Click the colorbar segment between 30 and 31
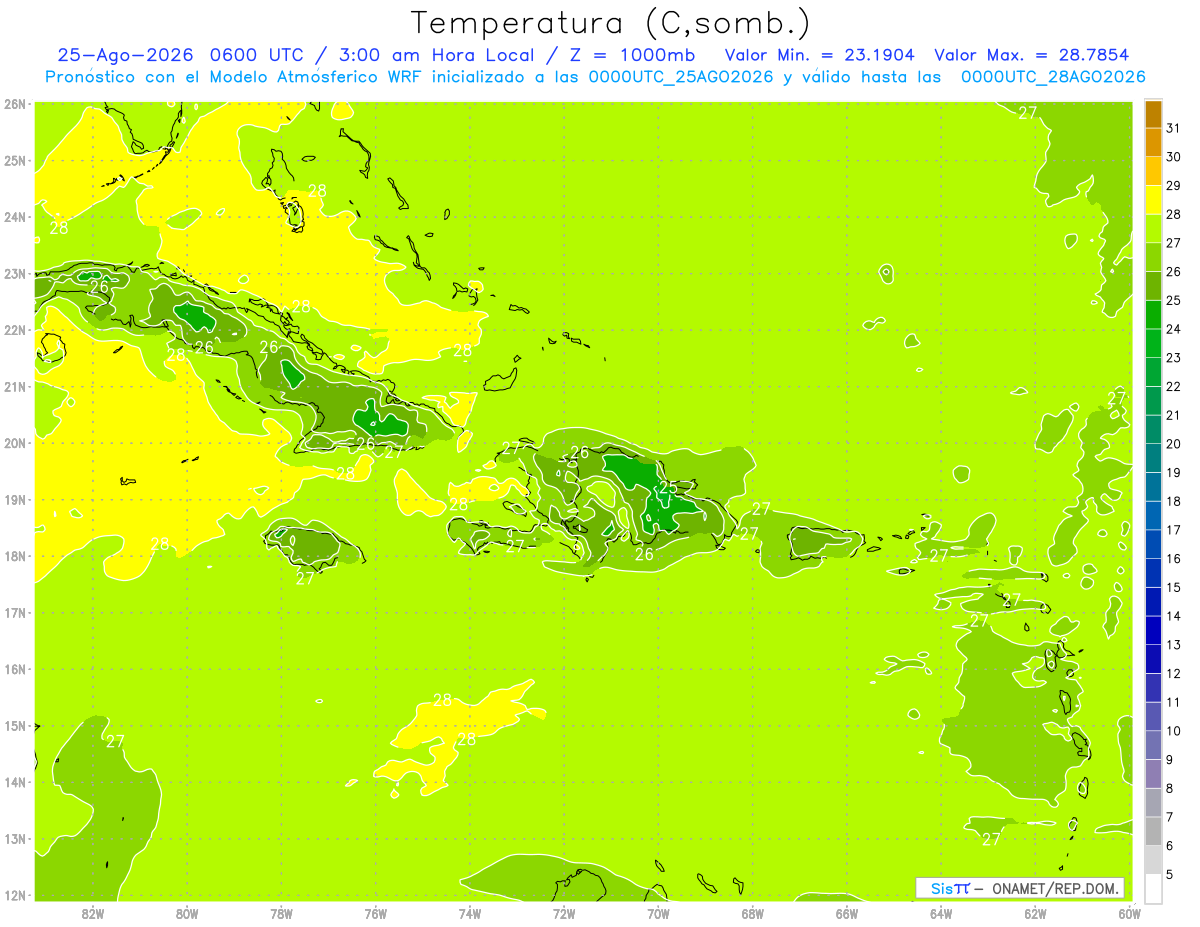Image resolution: width=1200 pixels, height=927 pixels. (x=1153, y=143)
